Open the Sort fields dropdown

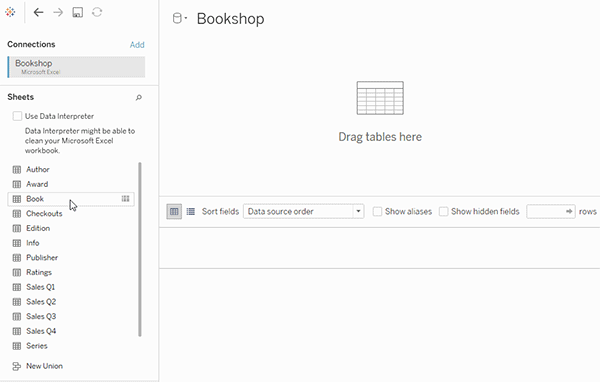(303, 211)
